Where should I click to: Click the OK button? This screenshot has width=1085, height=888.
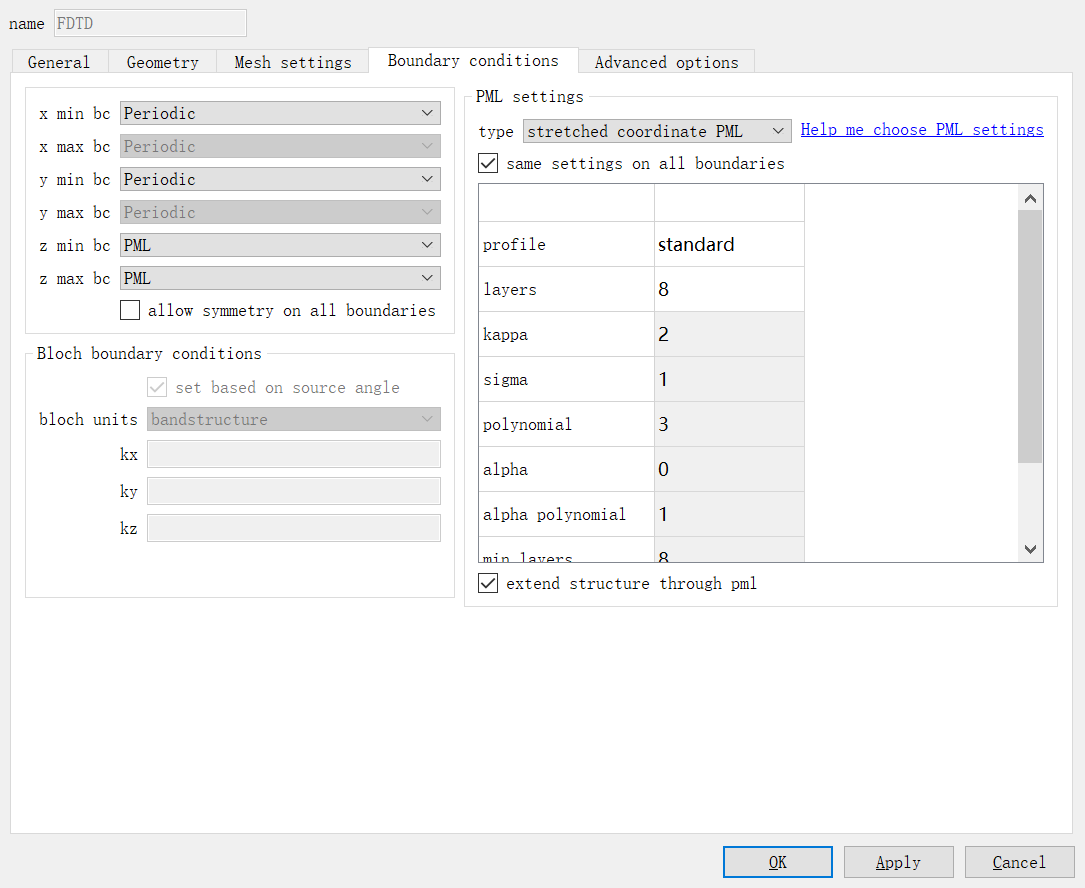coord(777,862)
